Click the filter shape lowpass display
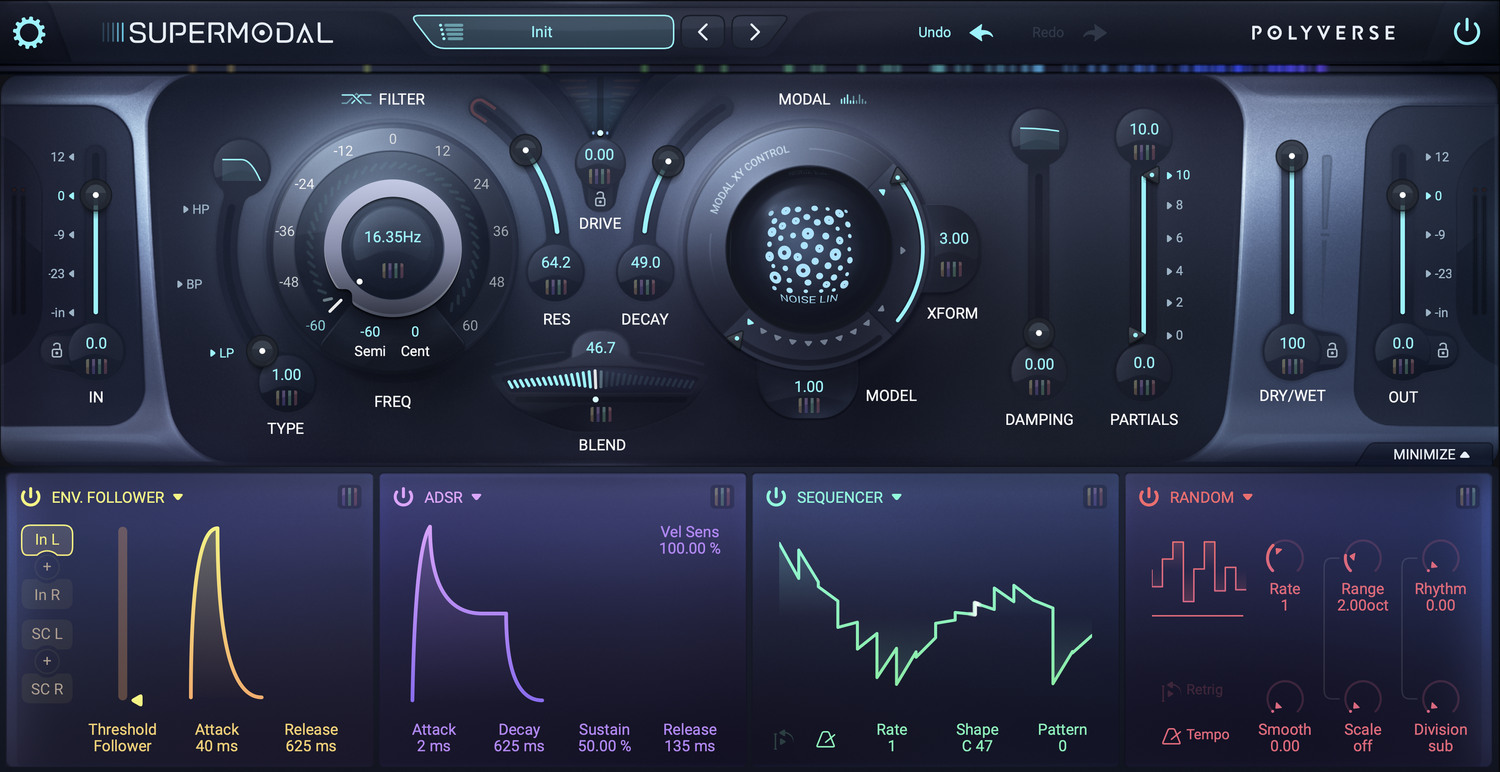Viewport: 1500px width, 772px height. coord(240,169)
